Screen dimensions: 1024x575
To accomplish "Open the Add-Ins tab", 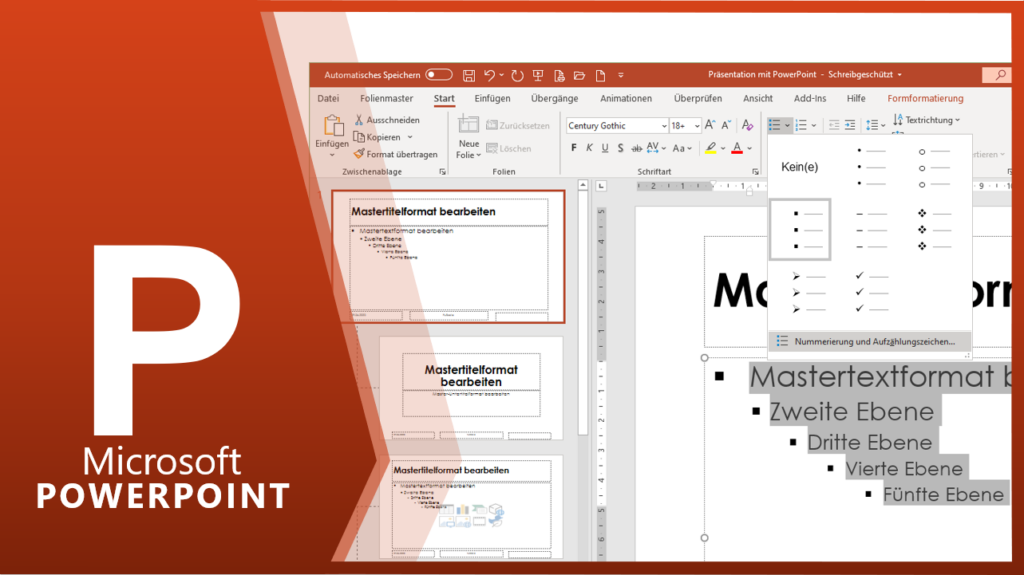I will 810,99.
